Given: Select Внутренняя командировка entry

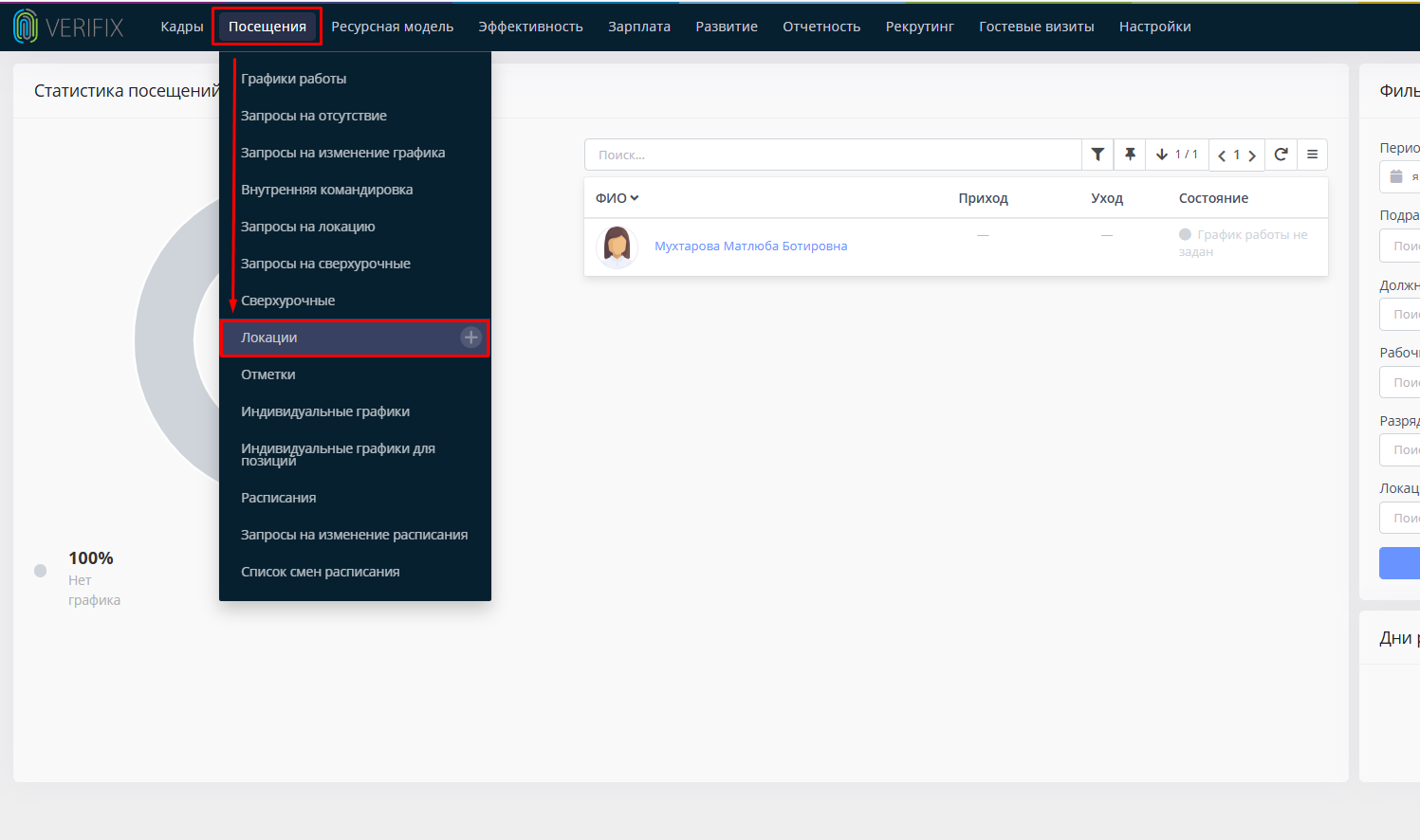Looking at the screenshot, I should pyautogui.click(x=355, y=190).
